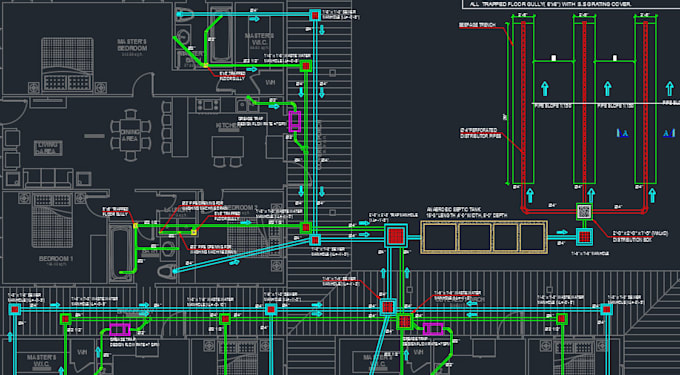The image size is (680, 375).
Task: Click the 3'x6' TRAPPED FLOOR GULLY label
Action: point(115,212)
